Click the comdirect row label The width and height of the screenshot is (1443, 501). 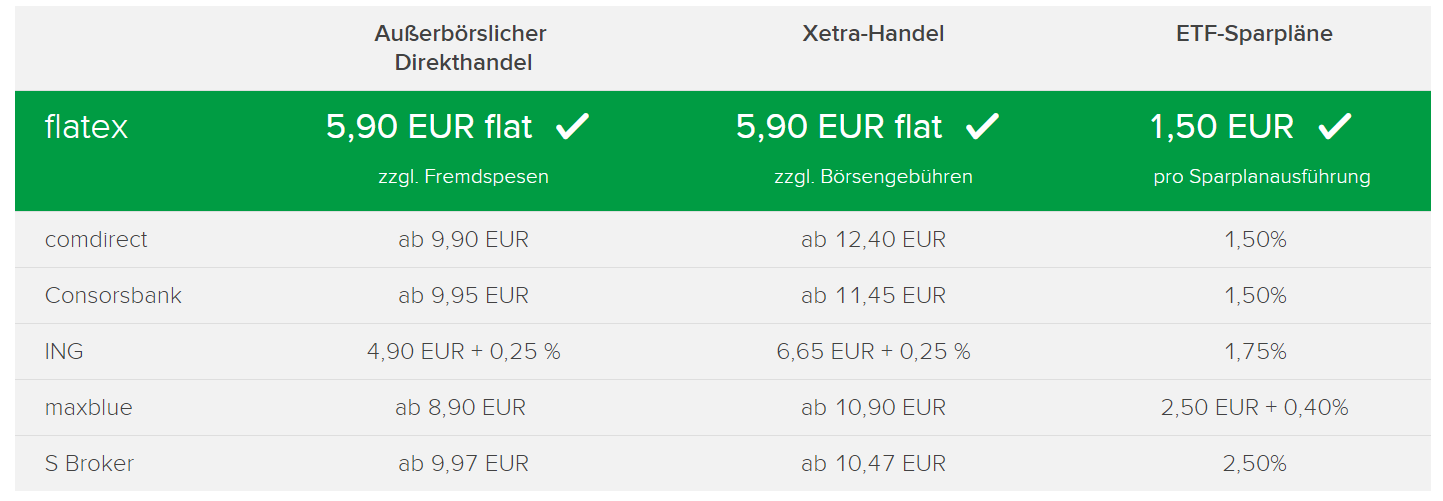(96, 240)
